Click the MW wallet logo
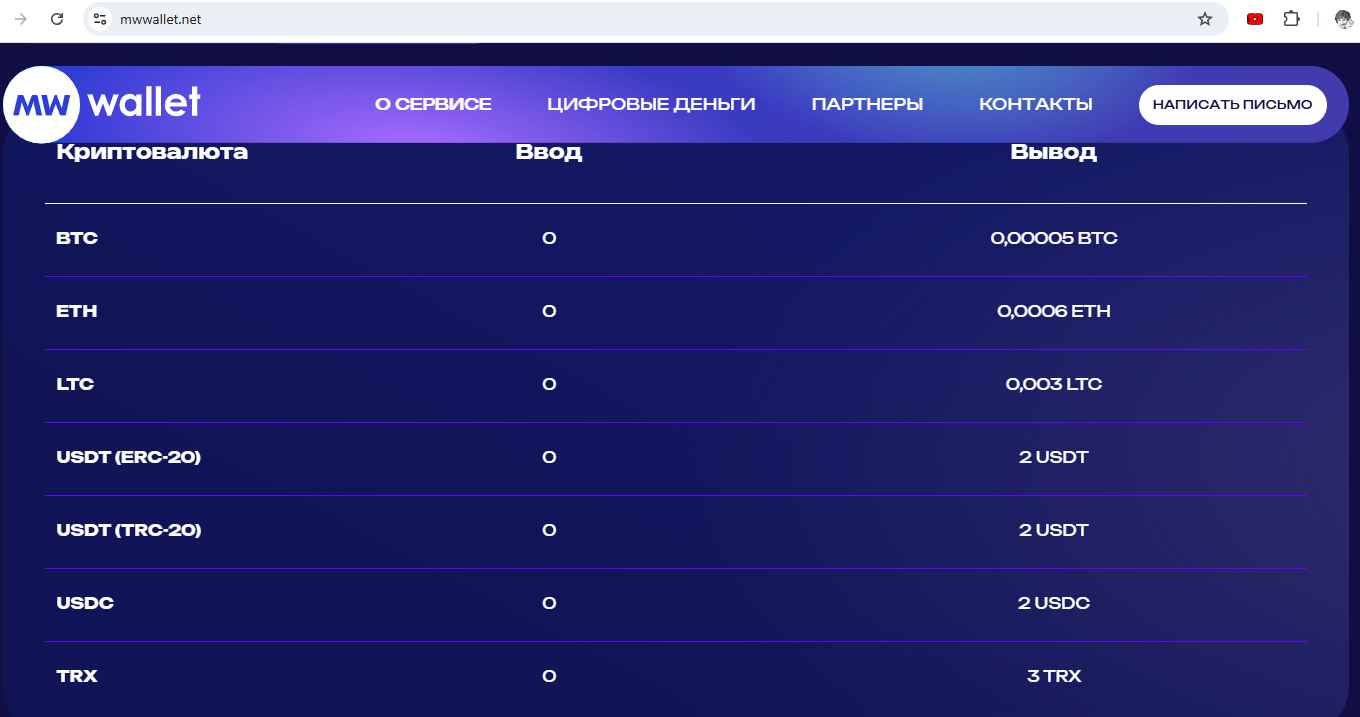Viewport: 1360px width, 717px height. [x=104, y=103]
